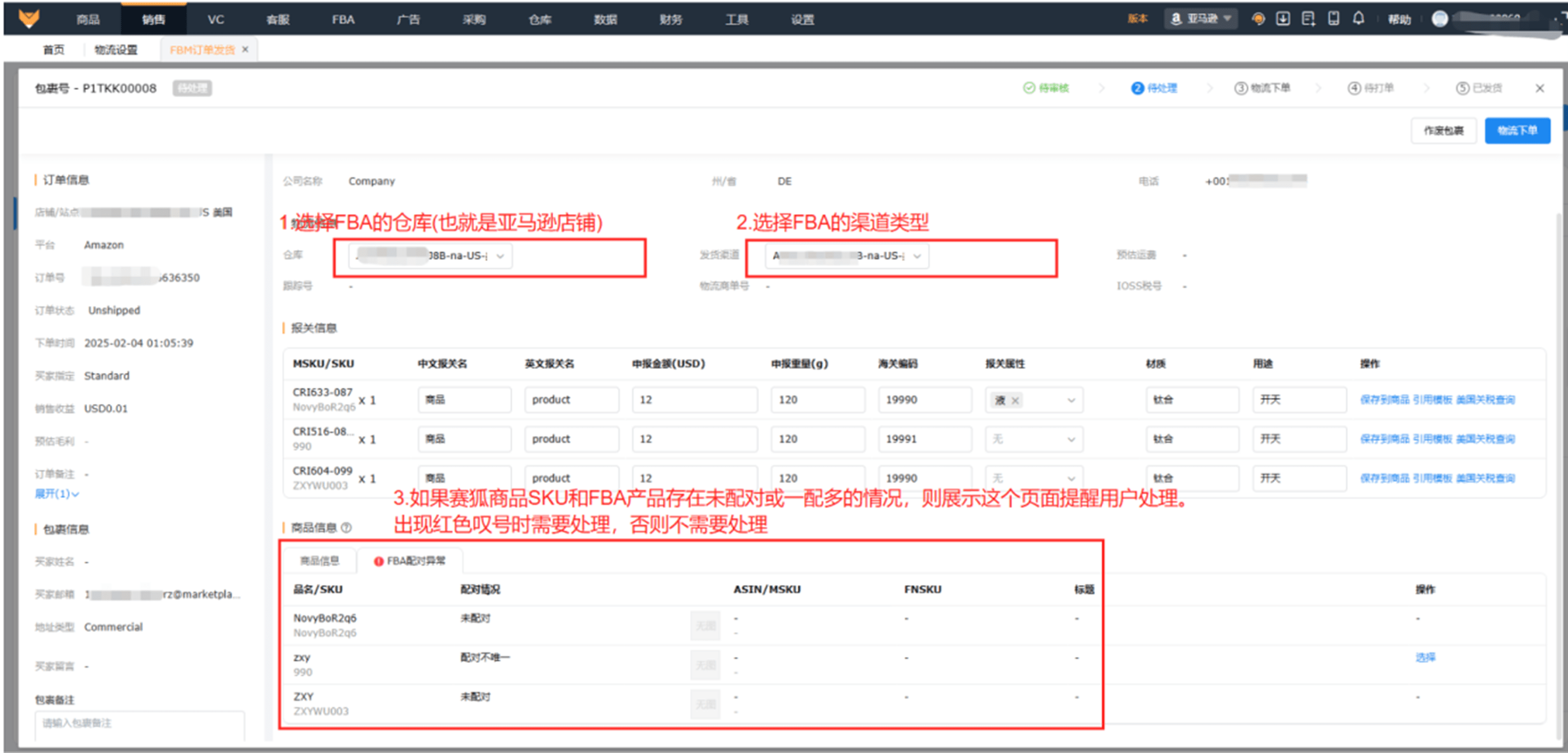Switch to the 商品信息 tab
The height and width of the screenshot is (753, 1568).
[320, 561]
